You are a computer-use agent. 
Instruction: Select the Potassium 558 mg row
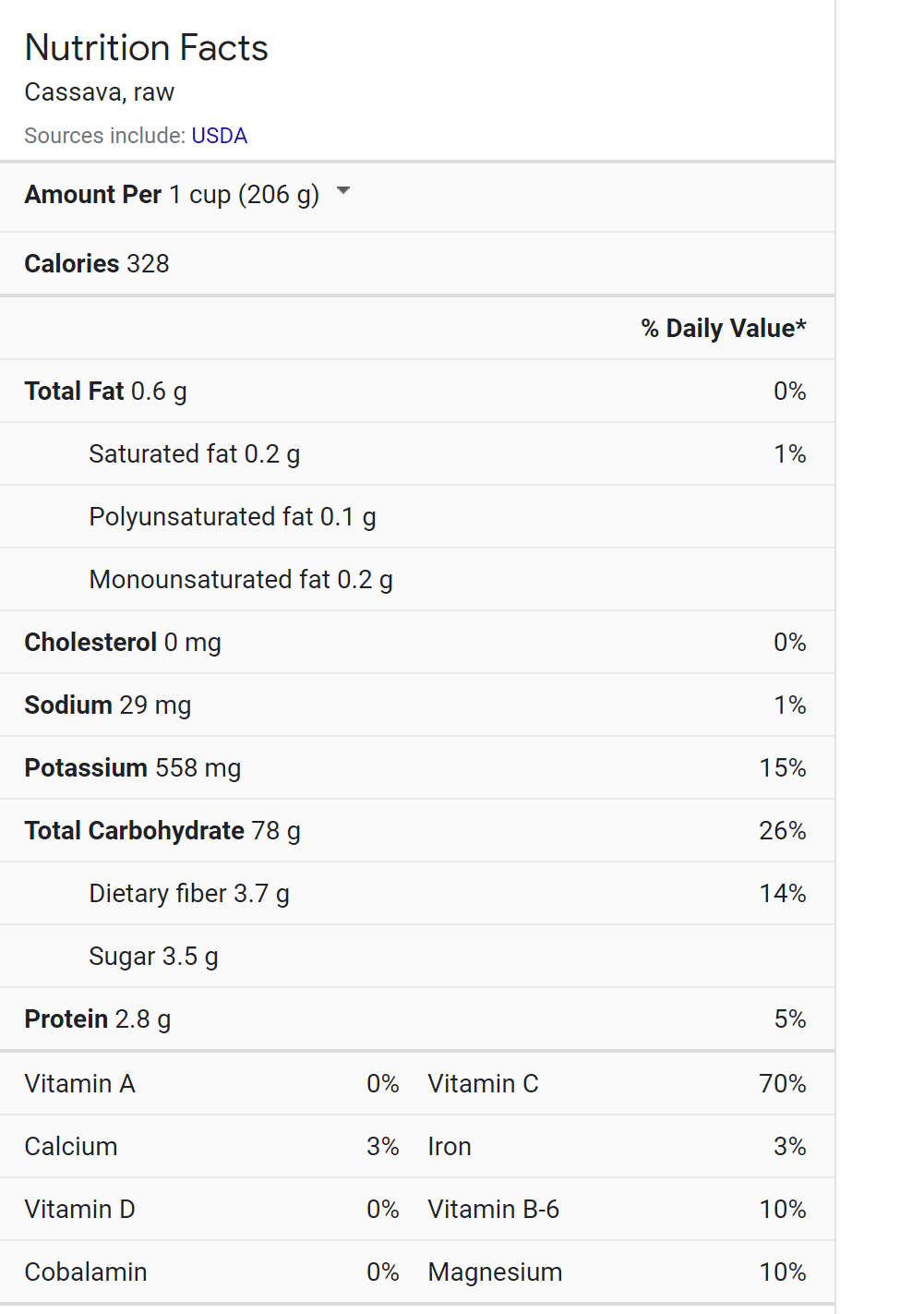click(x=132, y=768)
